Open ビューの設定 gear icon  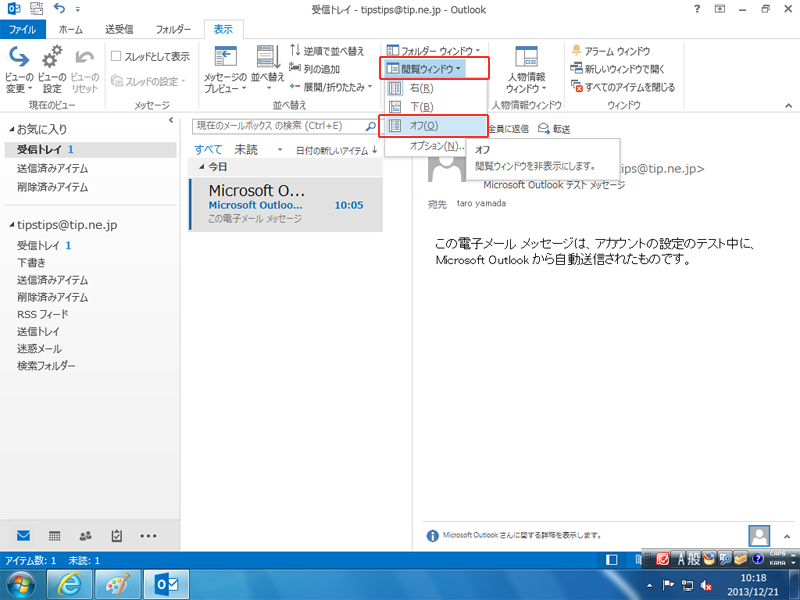52,57
